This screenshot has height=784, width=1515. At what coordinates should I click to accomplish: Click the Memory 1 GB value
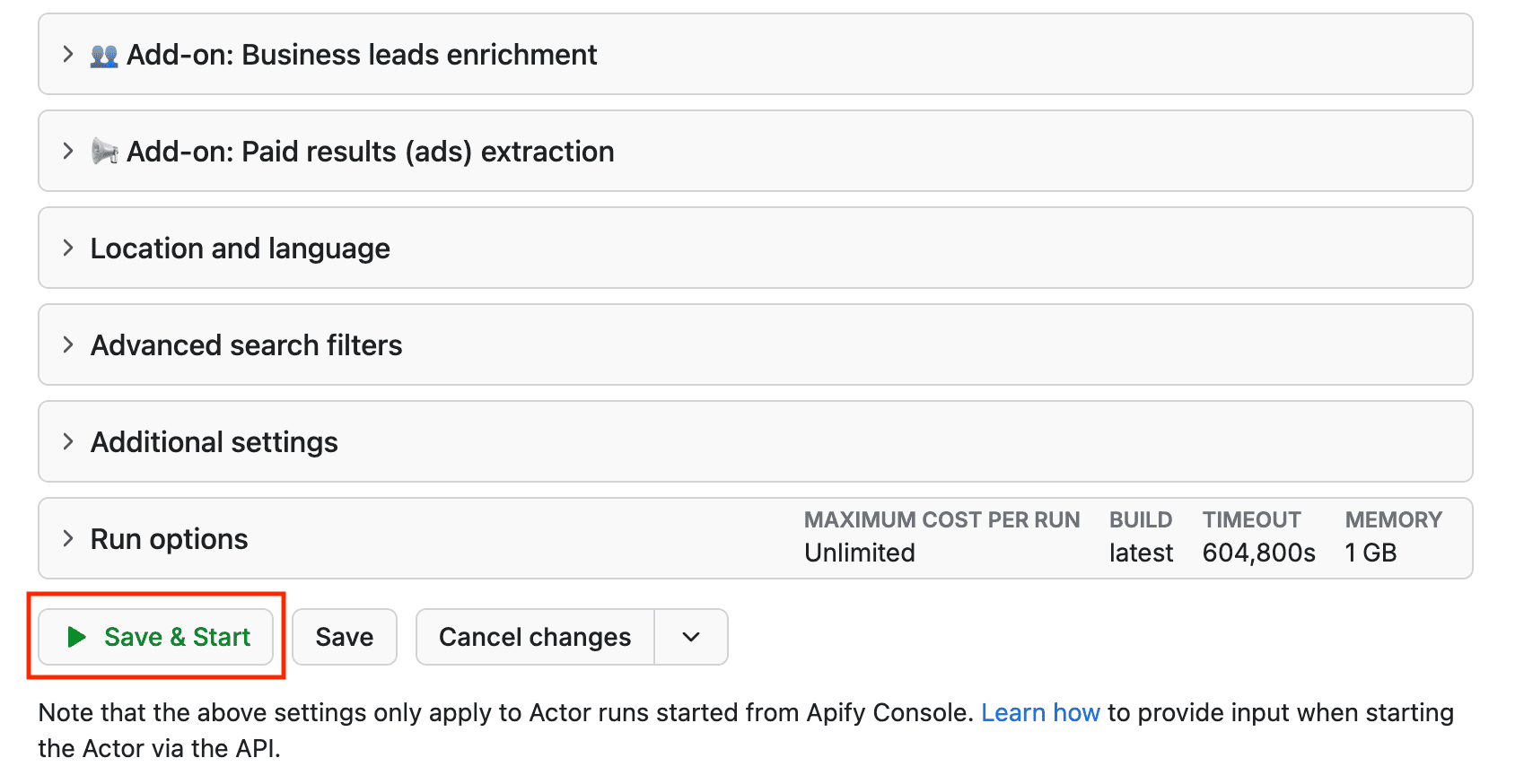point(1371,553)
